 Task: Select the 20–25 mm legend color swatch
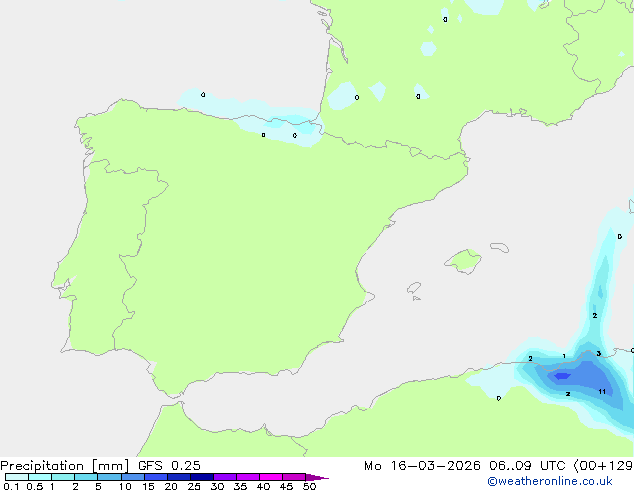click(179, 477)
